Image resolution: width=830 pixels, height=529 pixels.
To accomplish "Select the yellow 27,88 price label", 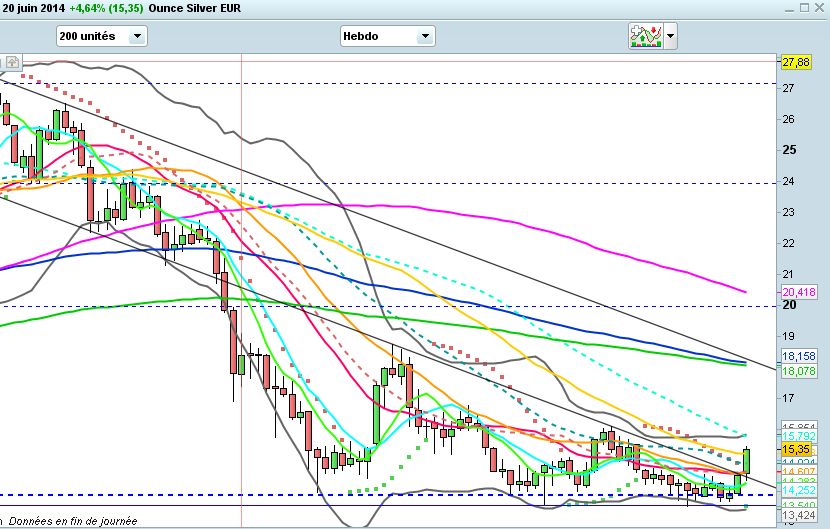I will point(796,62).
